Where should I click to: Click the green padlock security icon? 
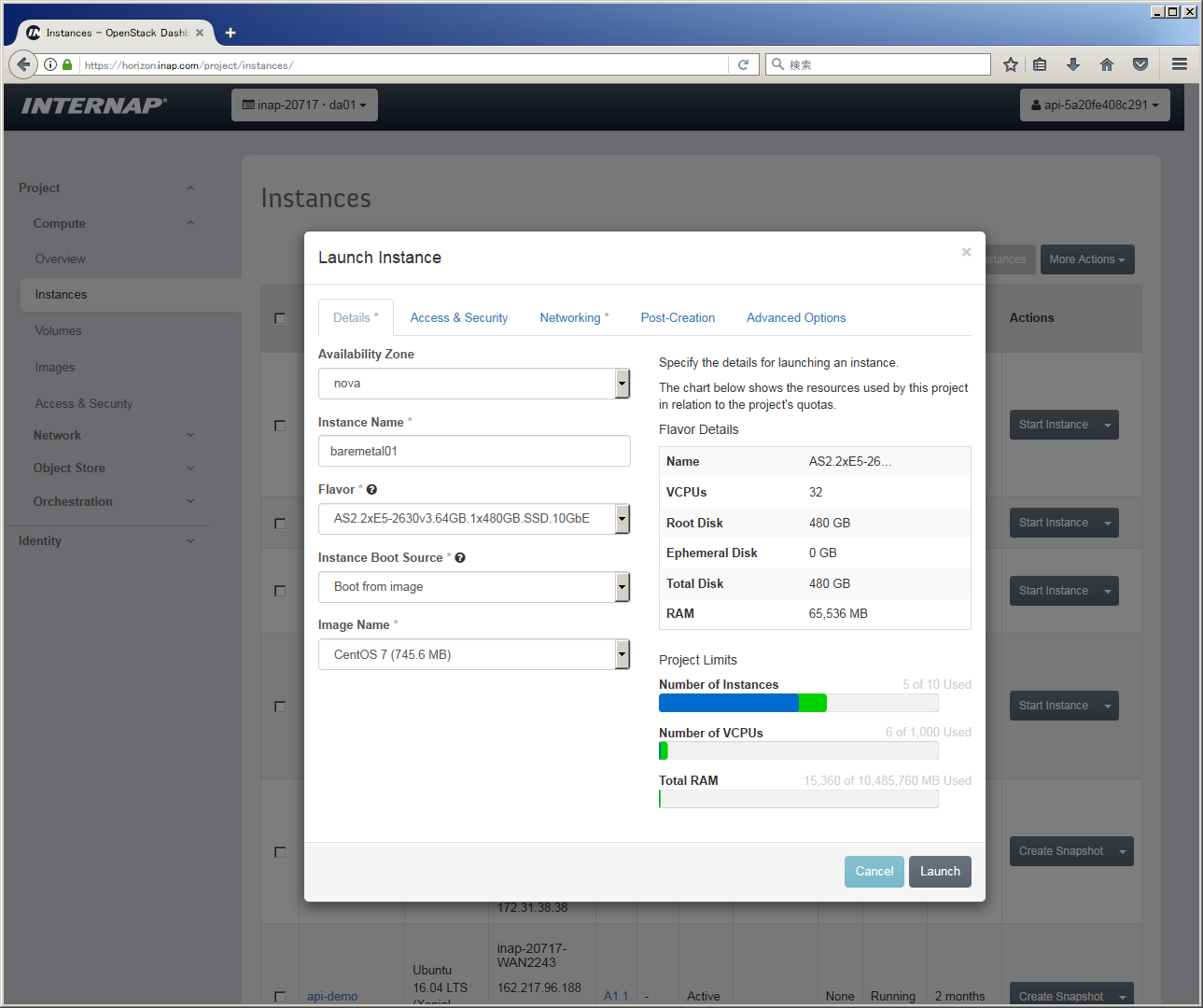[x=67, y=64]
